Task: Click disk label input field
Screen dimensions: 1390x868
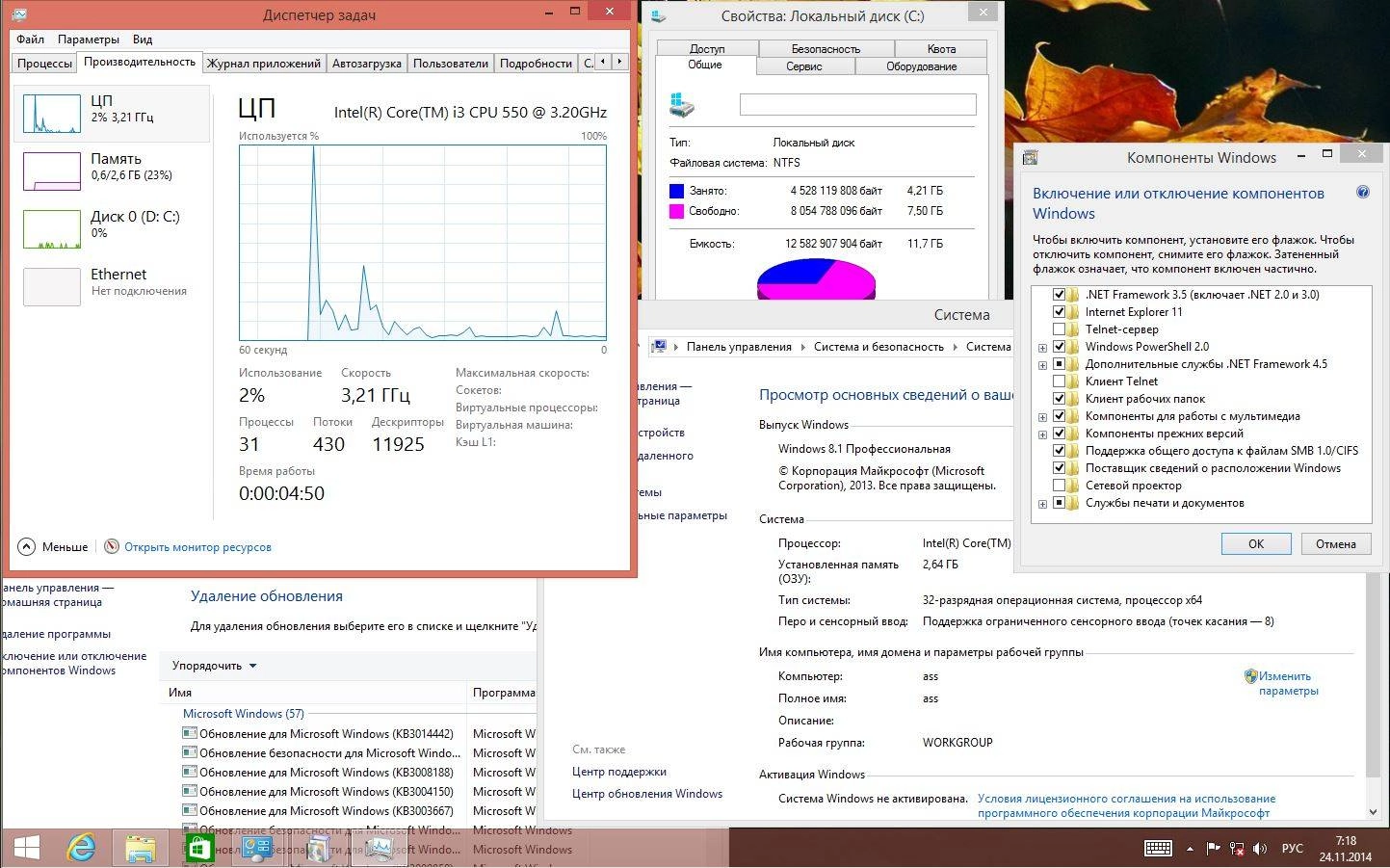Action: [x=857, y=104]
